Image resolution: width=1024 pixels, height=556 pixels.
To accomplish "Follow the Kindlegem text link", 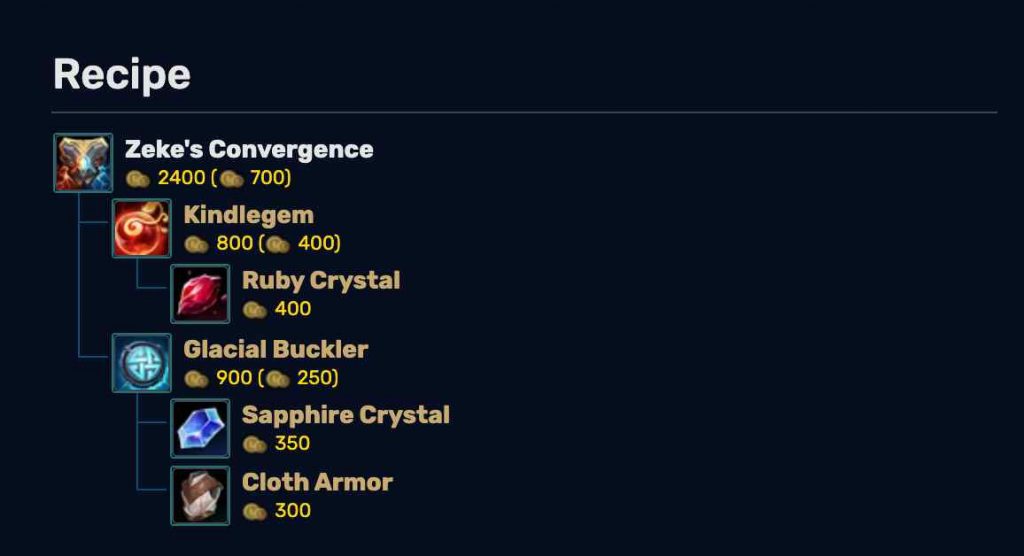I will point(249,215).
